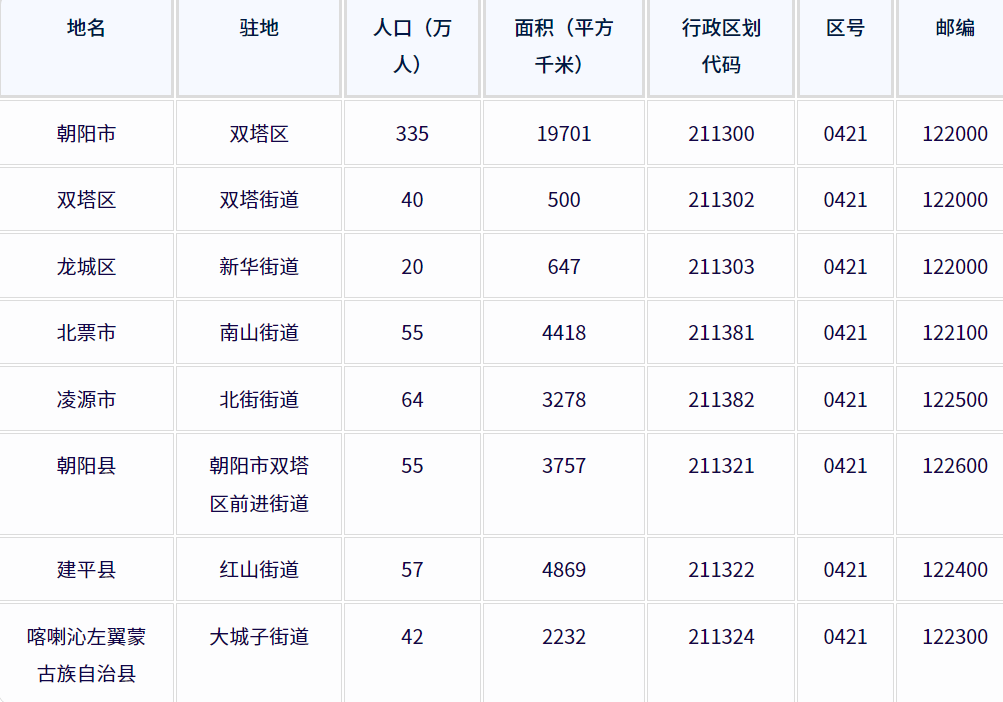Click the 南山街道 cell
The width and height of the screenshot is (1003, 702).
(x=259, y=333)
